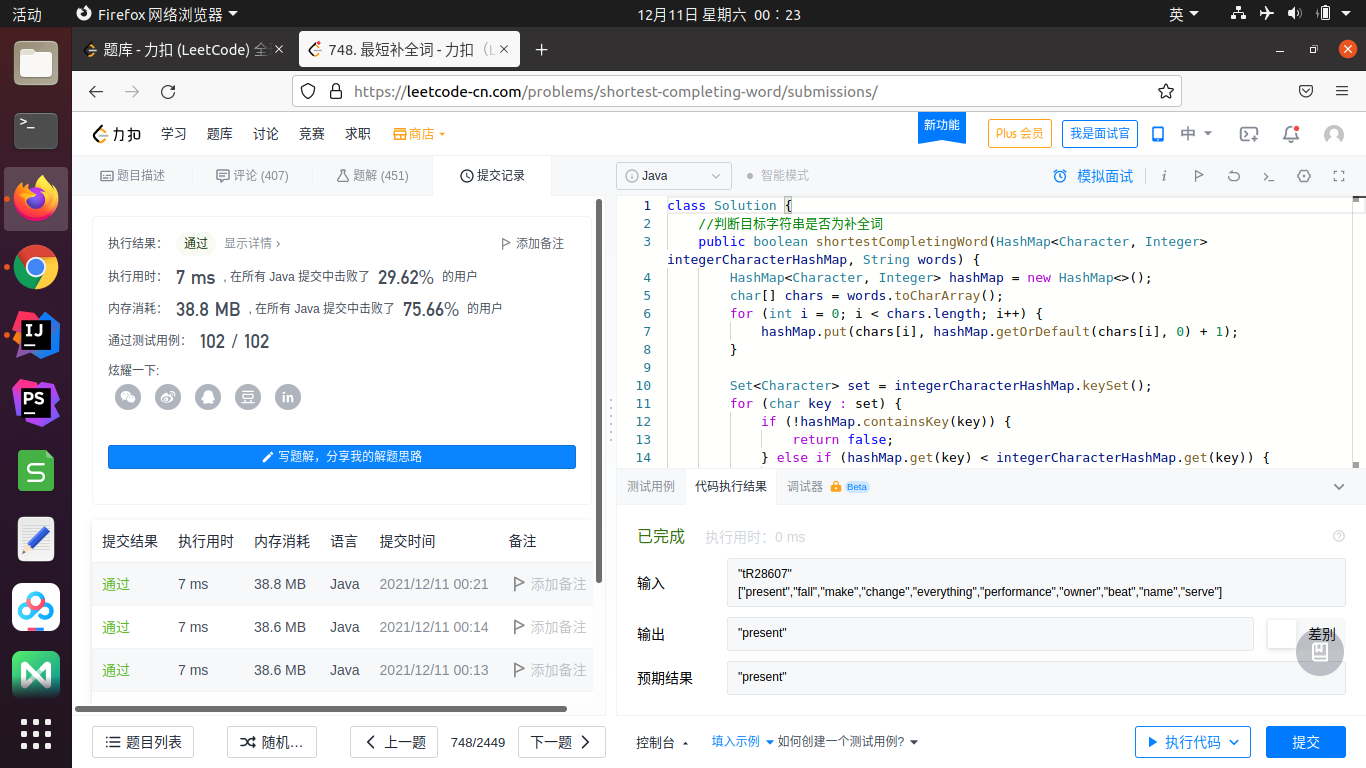
Task: Open PhpStorm from the dock
Action: tap(36, 403)
